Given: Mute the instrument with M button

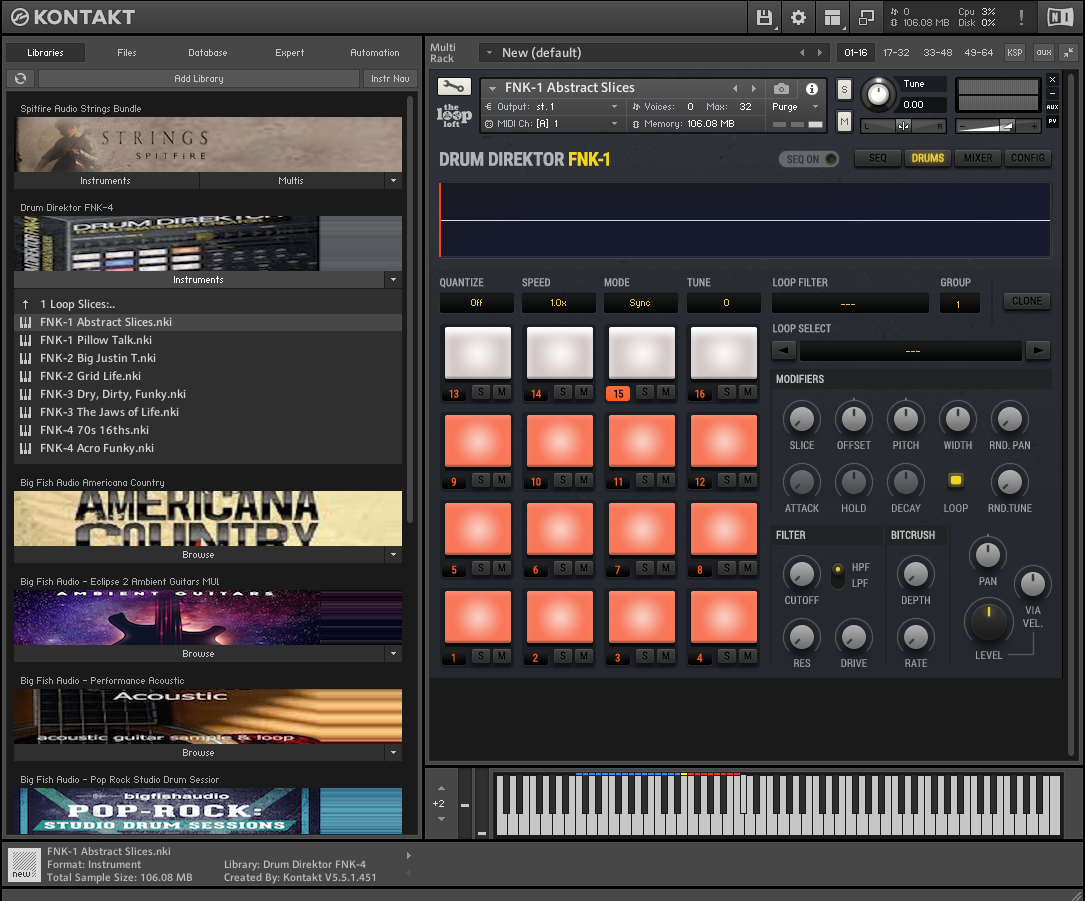Looking at the screenshot, I should [x=844, y=122].
